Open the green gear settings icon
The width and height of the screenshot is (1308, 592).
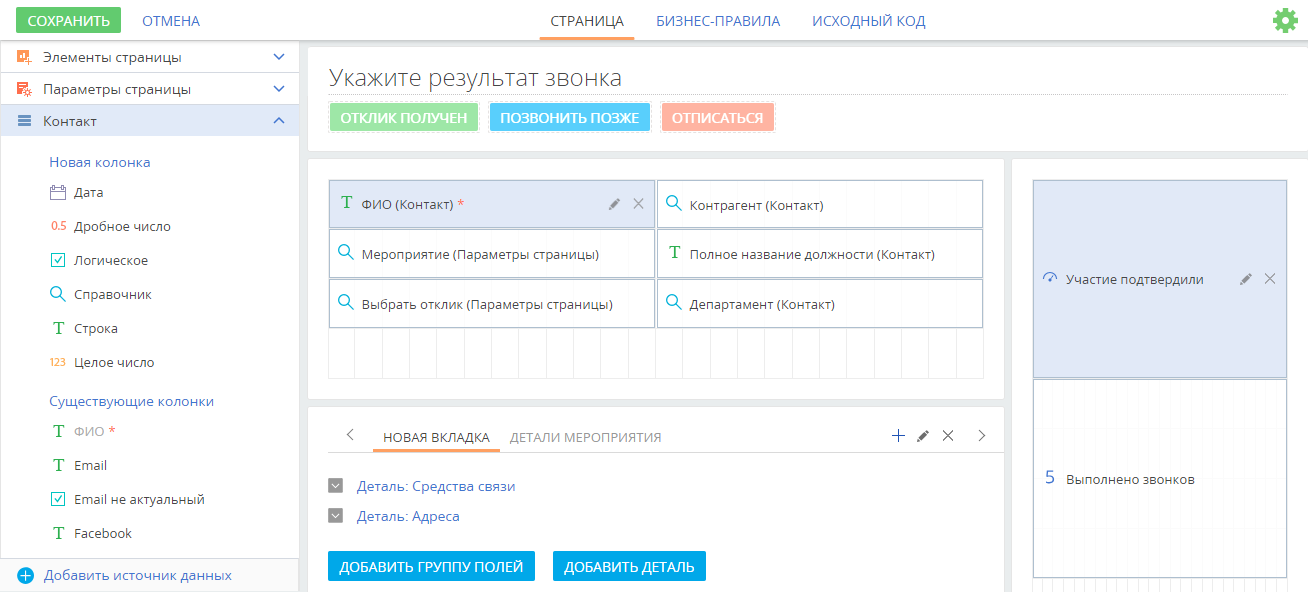1285,20
